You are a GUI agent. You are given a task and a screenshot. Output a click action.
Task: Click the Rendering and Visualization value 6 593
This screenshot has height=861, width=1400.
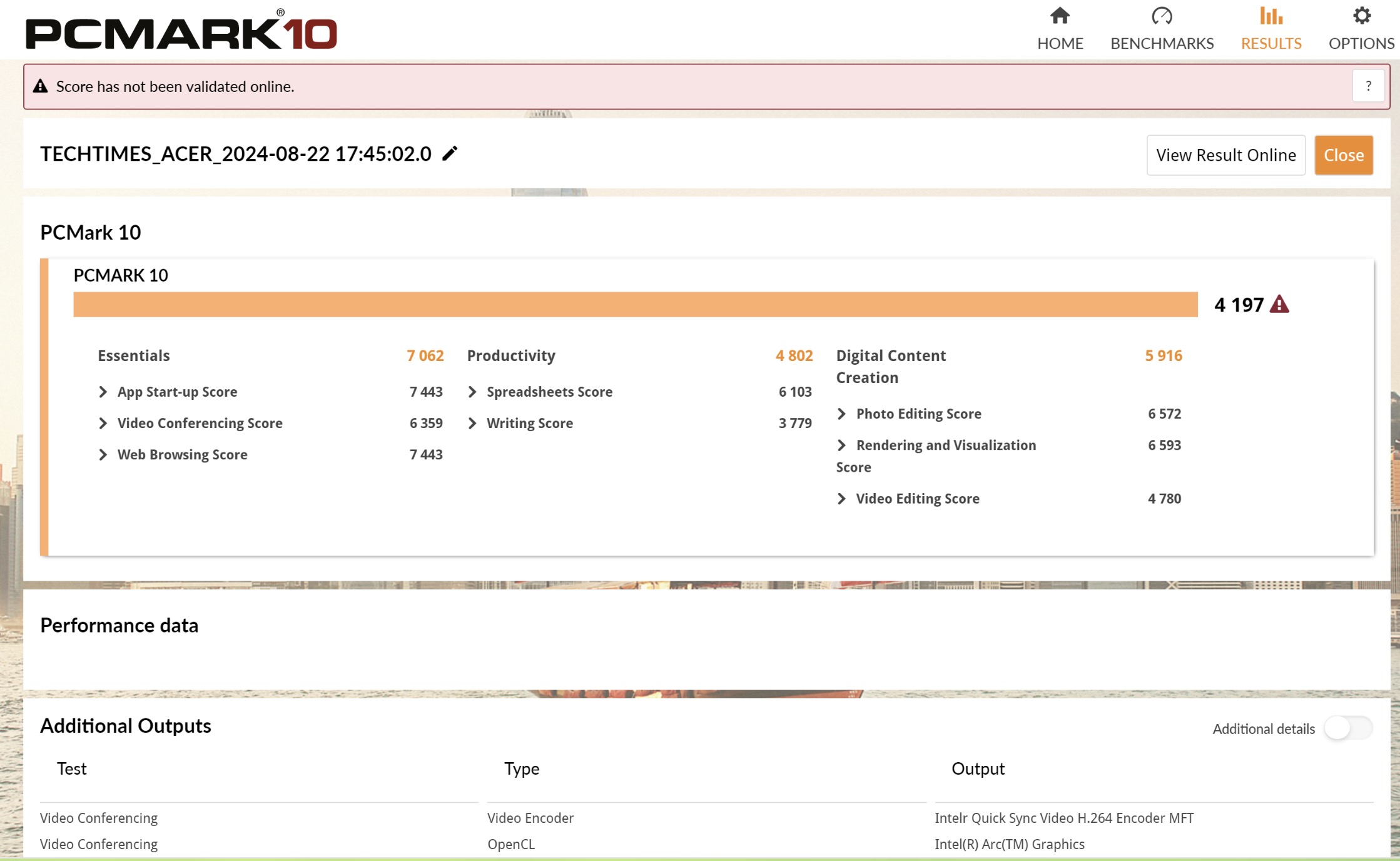click(x=1164, y=445)
